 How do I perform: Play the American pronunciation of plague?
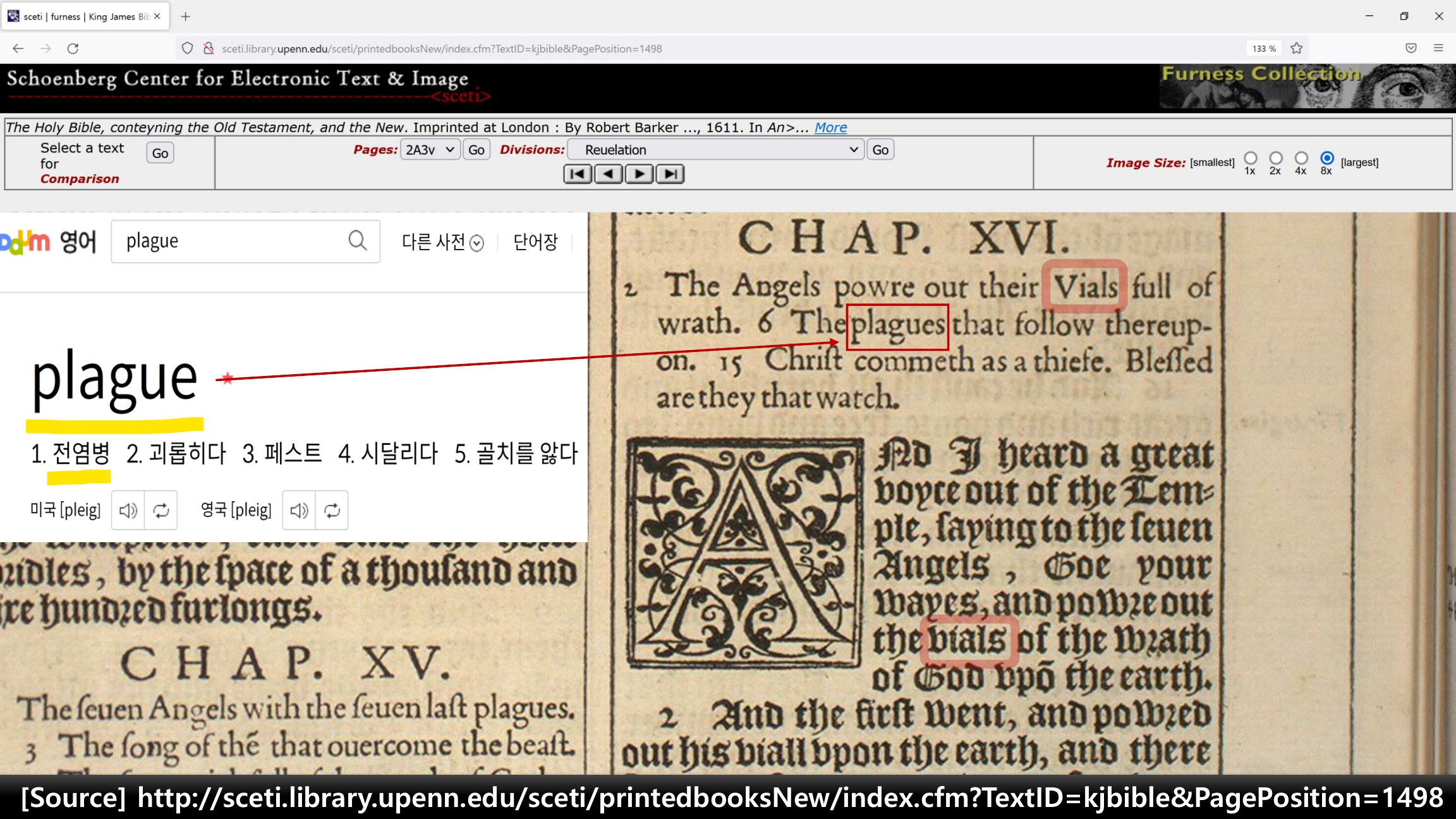point(128,510)
